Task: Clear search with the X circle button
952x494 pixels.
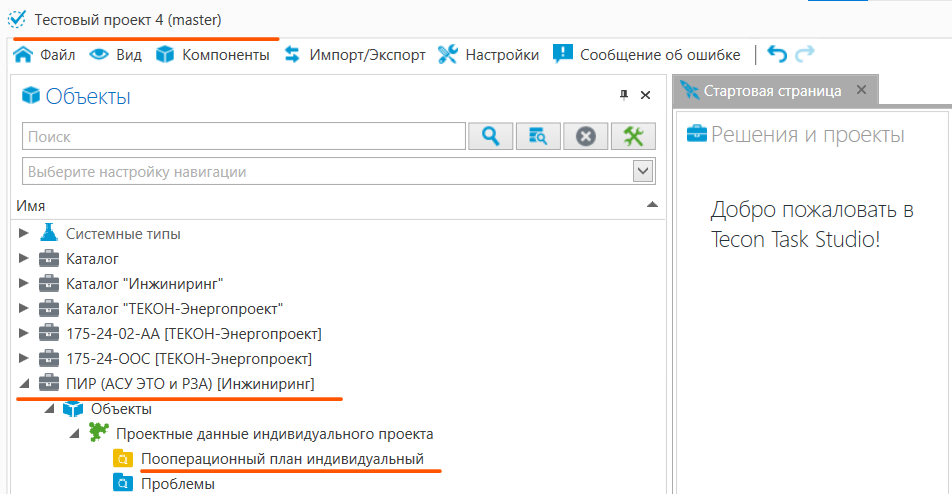Action: 586,137
